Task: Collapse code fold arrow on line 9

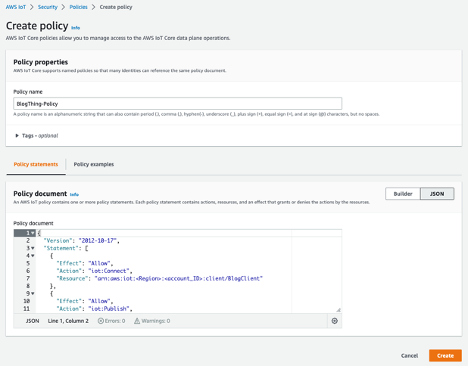Action: click(x=33, y=294)
